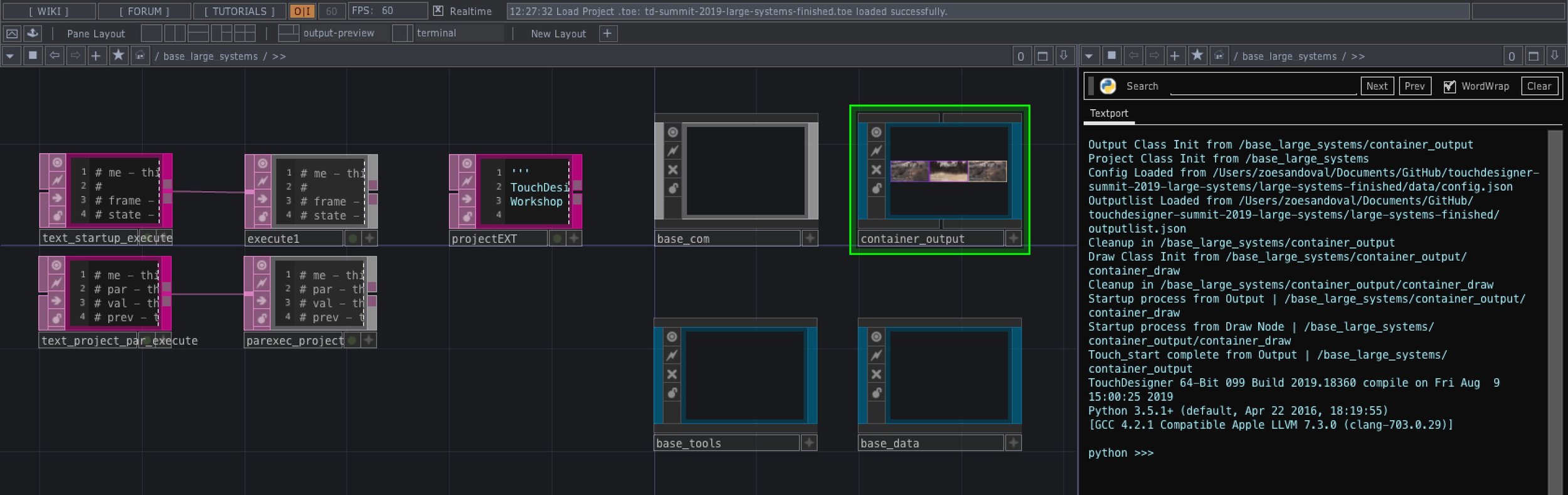Click the Python icon in the Textport
1568x495 pixels.
(1108, 86)
